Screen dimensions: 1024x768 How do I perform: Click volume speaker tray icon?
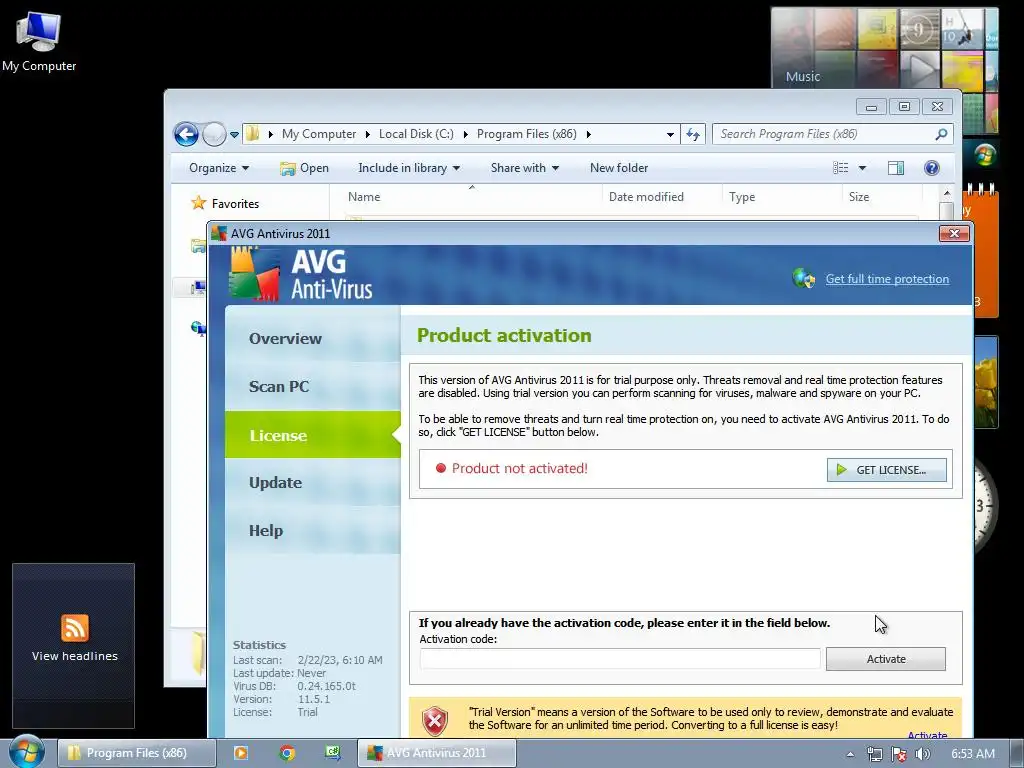[x=923, y=754]
